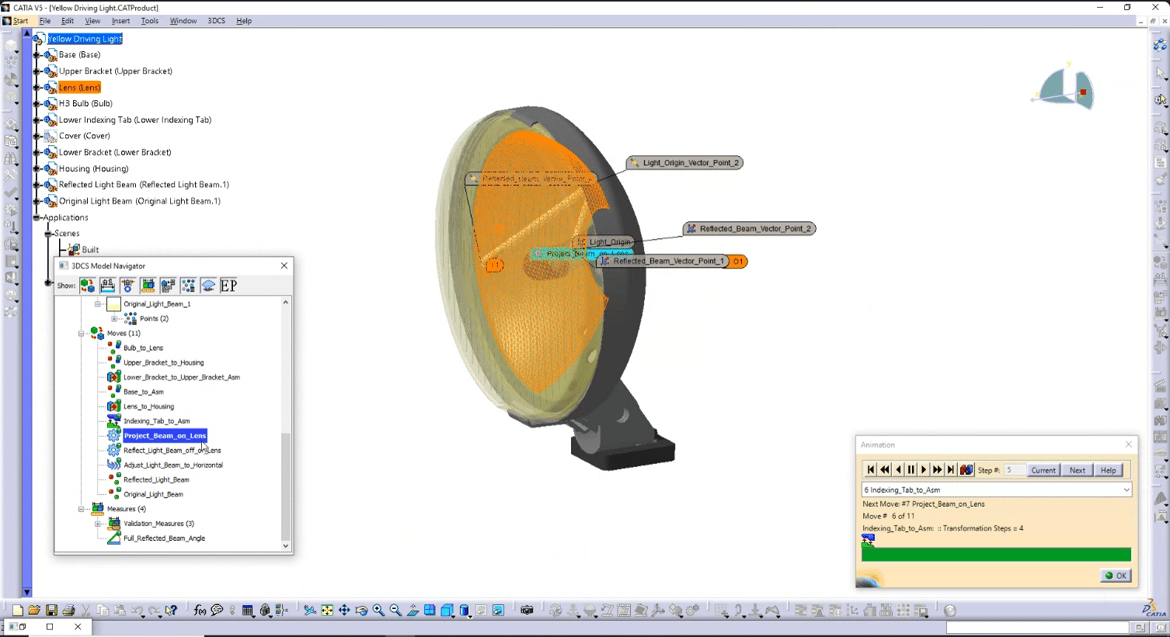Image resolution: width=1170 pixels, height=637 pixels.
Task: Click the AVI record icon in the Animation panel
Action: click(x=966, y=469)
